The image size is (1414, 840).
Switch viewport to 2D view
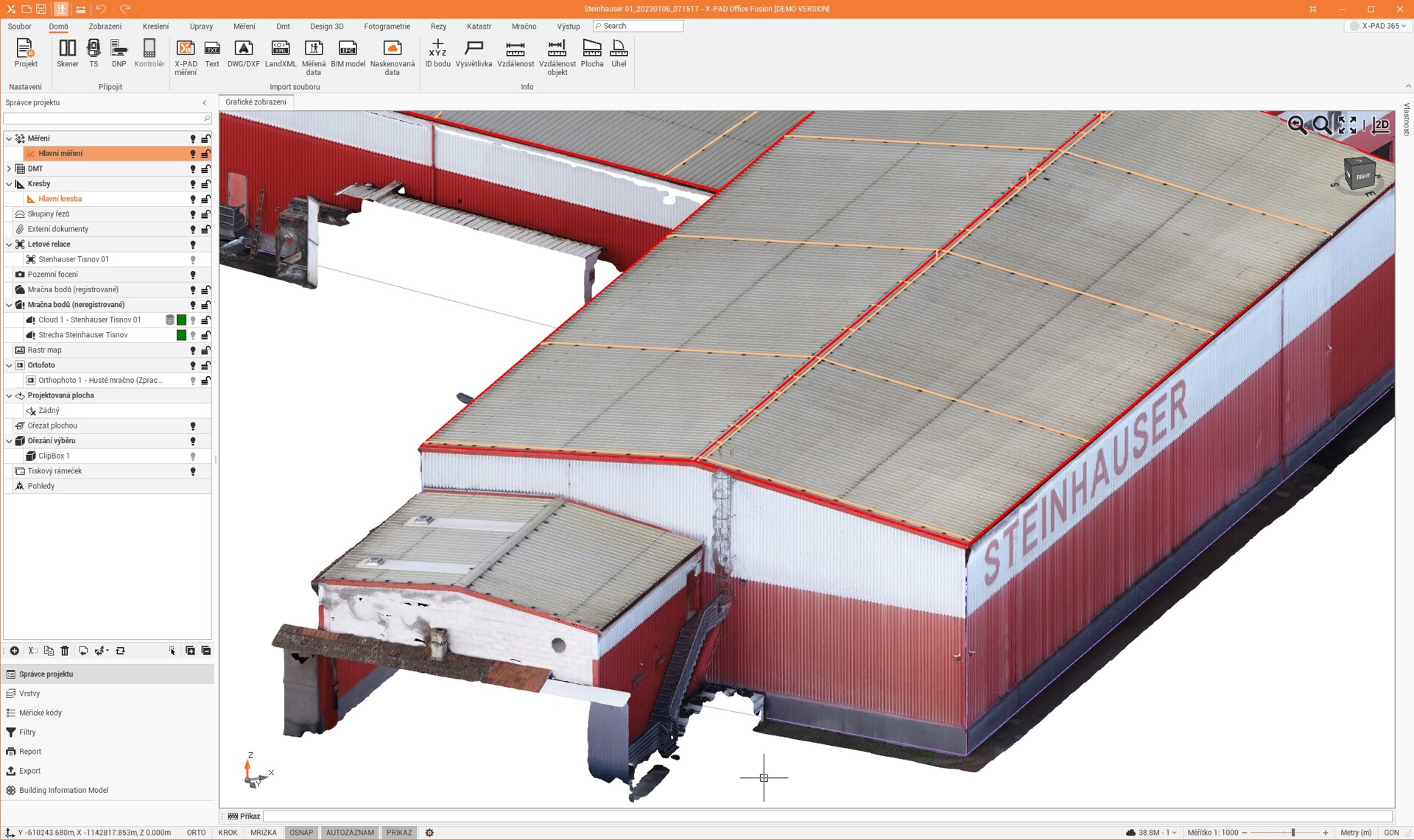pyautogui.click(x=1381, y=125)
